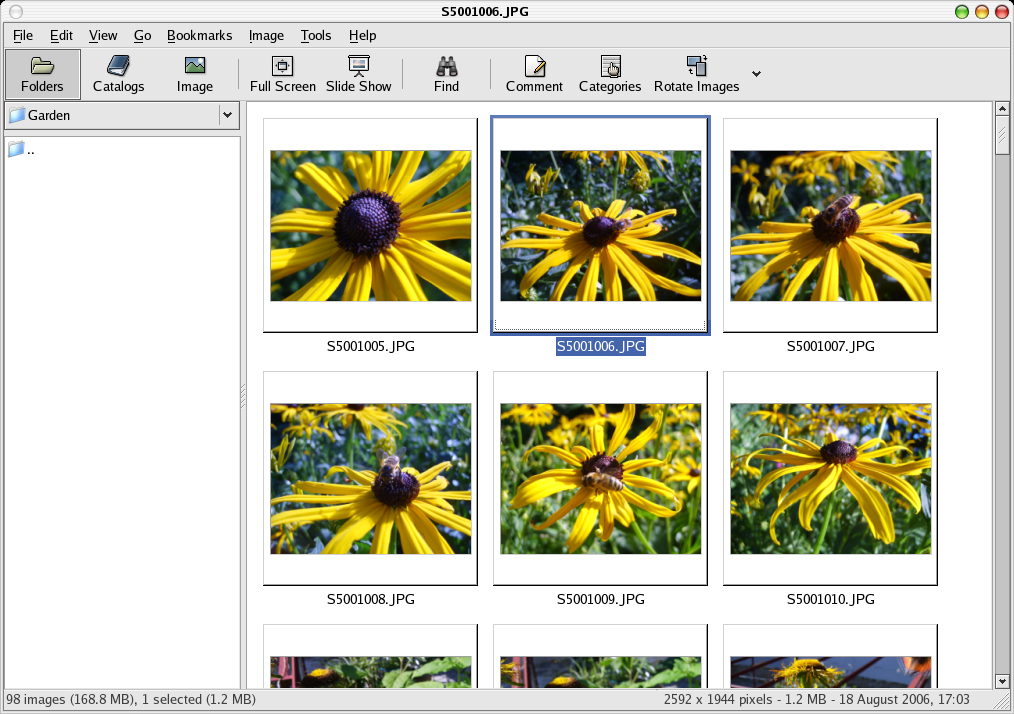1014x714 pixels.
Task: Start the Slide Show
Action: click(x=358, y=74)
